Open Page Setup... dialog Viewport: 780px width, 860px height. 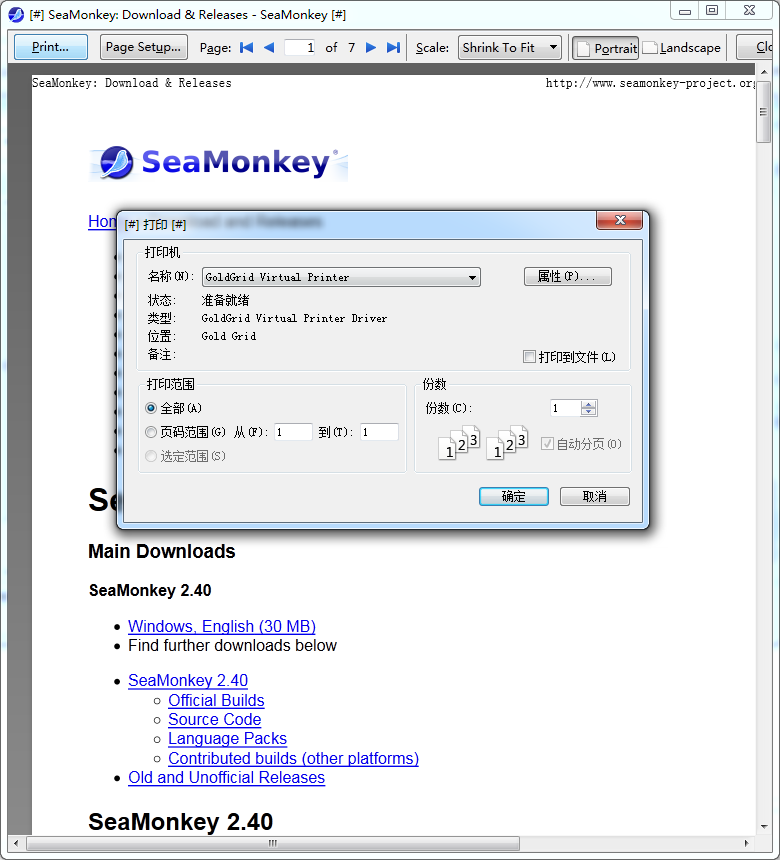click(143, 47)
